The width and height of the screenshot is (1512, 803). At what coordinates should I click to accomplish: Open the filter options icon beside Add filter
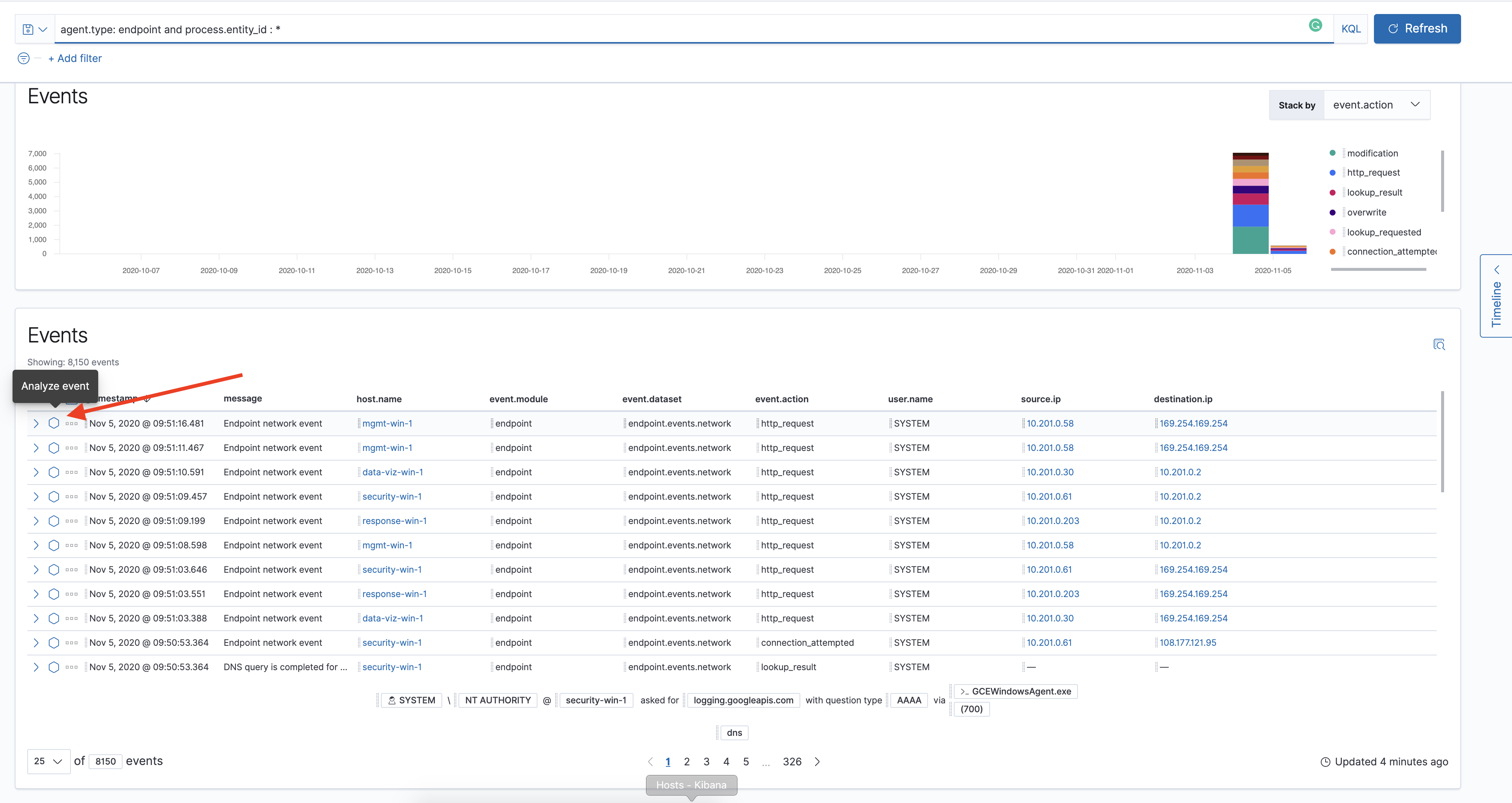pyautogui.click(x=24, y=58)
